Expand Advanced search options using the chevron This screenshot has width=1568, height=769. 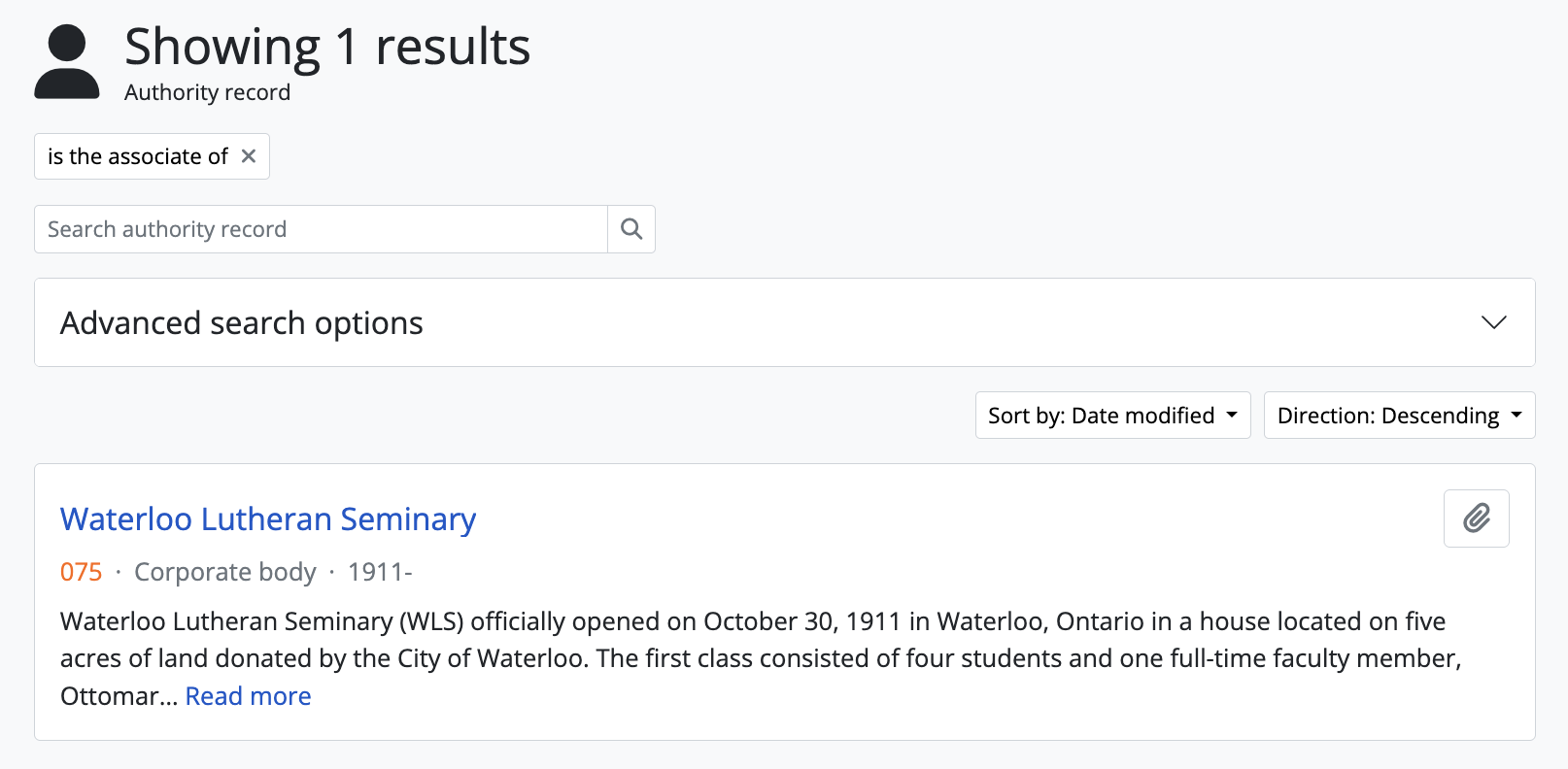(1493, 322)
